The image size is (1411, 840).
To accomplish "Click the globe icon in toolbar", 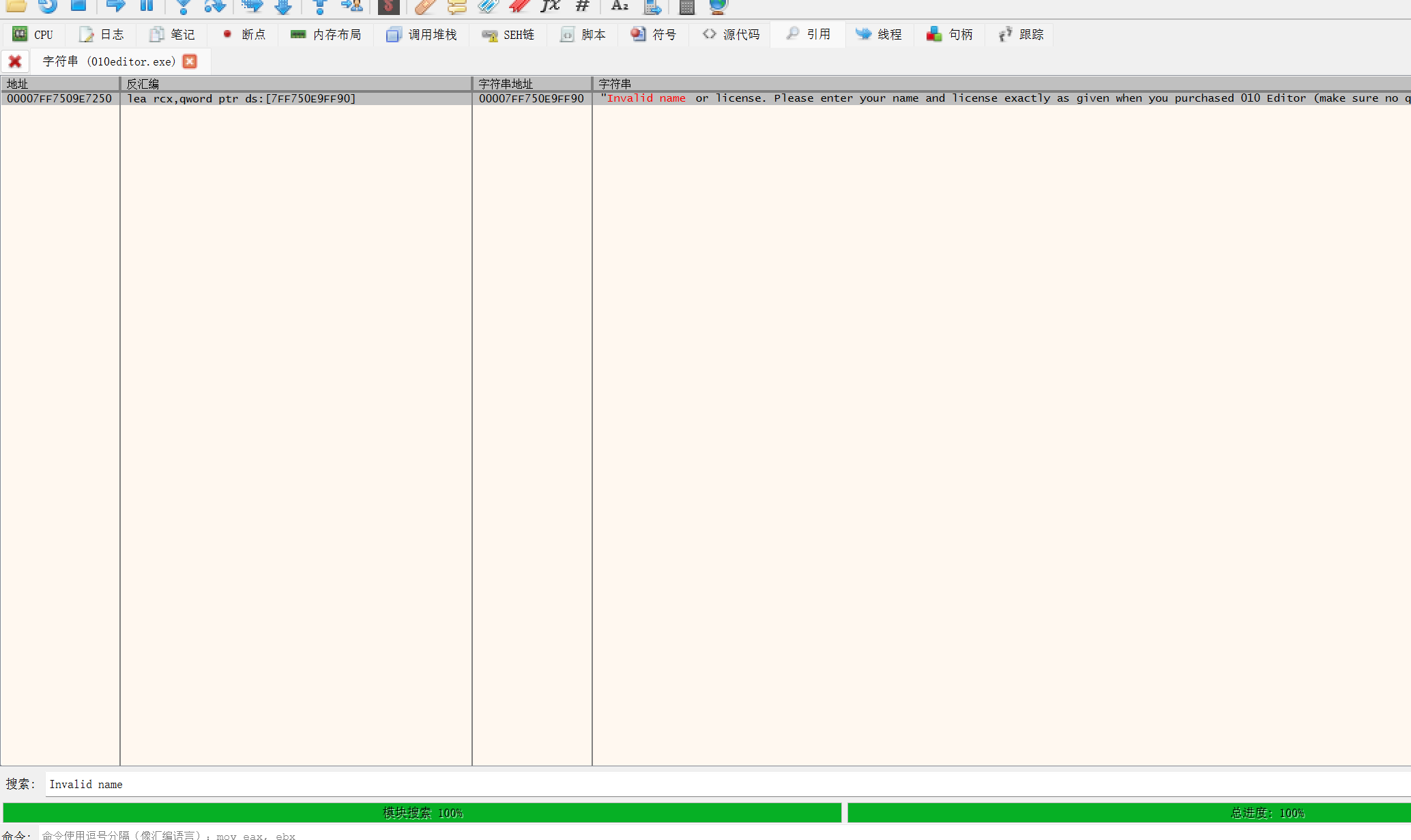I will pos(718,6).
